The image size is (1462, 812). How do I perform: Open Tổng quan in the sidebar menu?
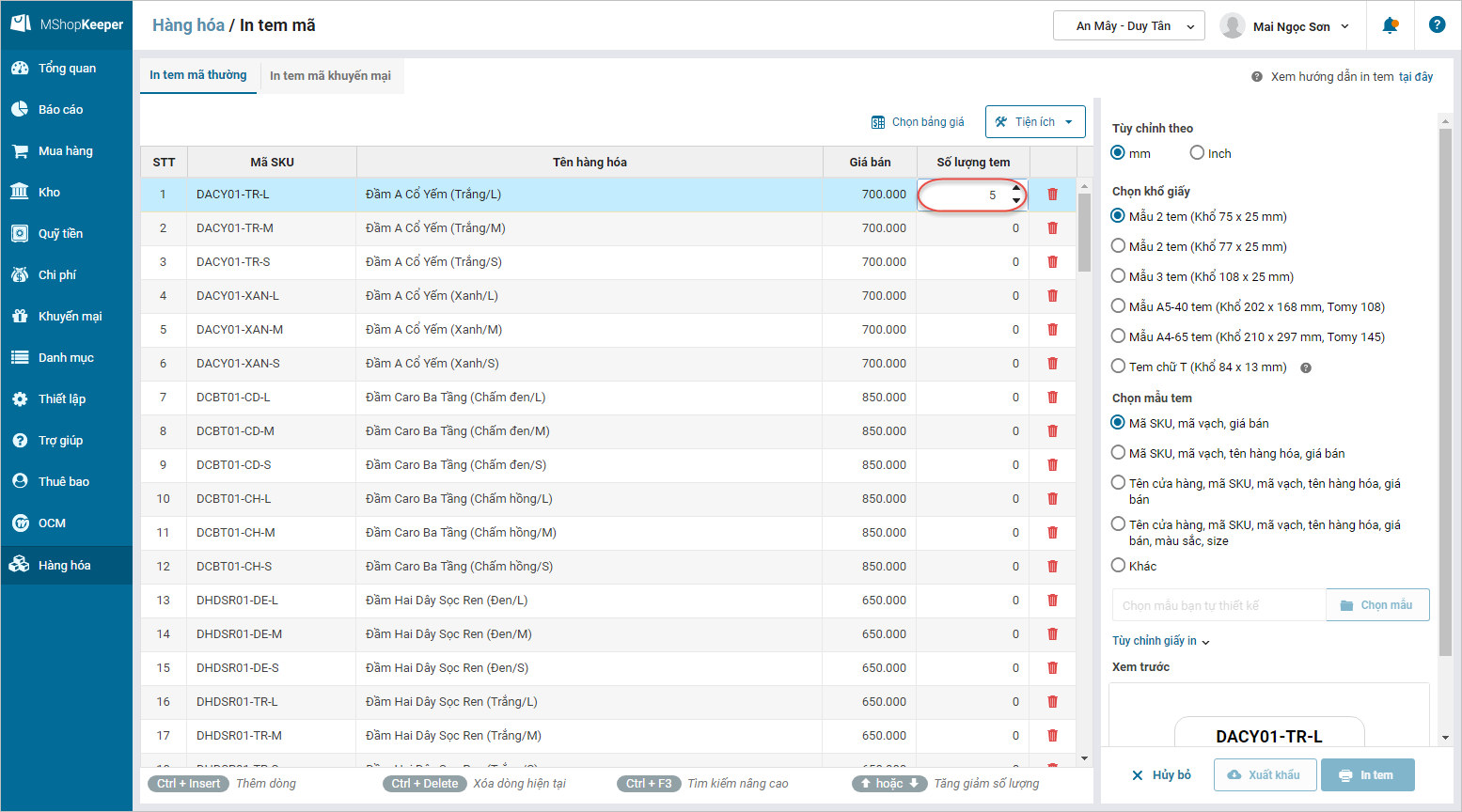(x=66, y=68)
